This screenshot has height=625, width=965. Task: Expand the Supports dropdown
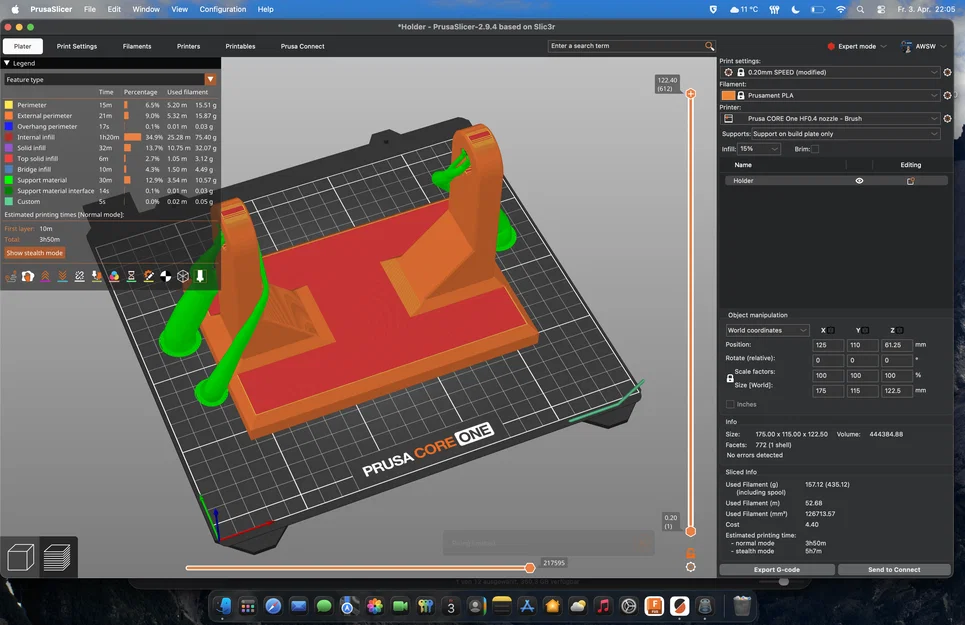pyautogui.click(x=830, y=134)
